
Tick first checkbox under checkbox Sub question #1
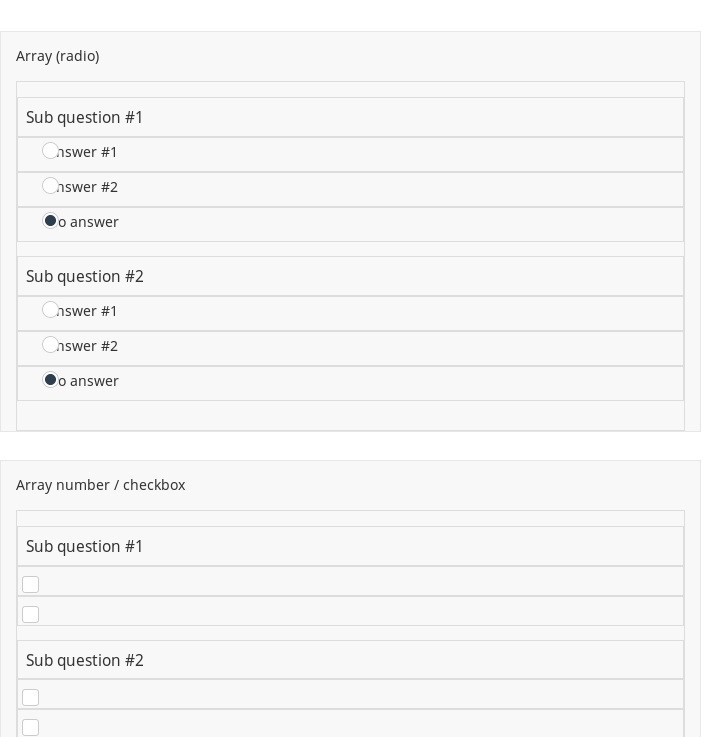(x=30, y=584)
